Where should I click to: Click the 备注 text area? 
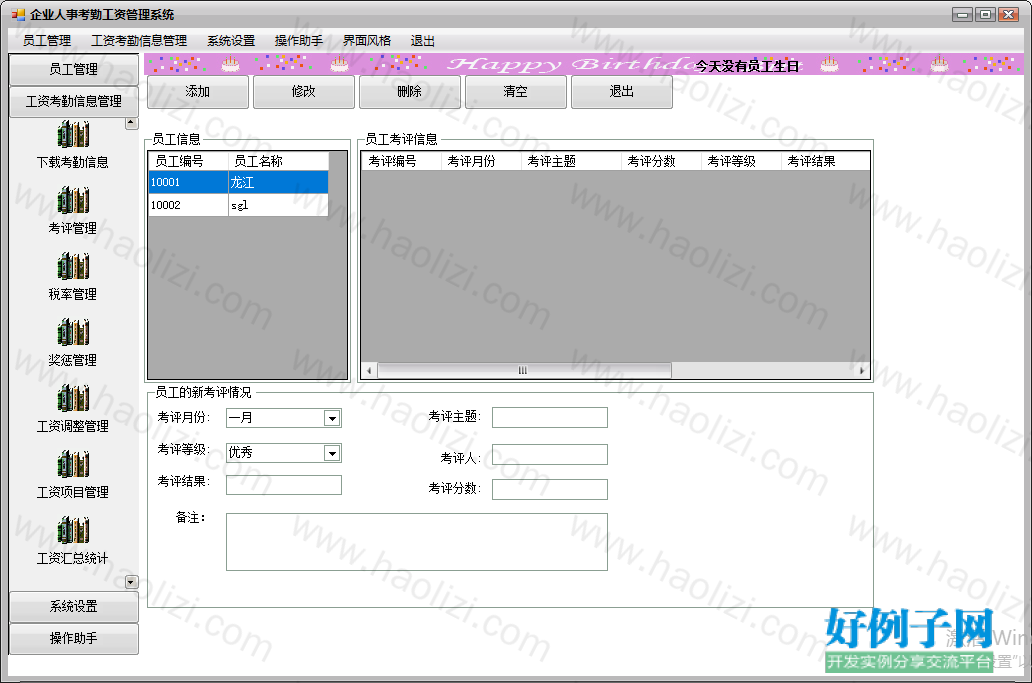417,542
